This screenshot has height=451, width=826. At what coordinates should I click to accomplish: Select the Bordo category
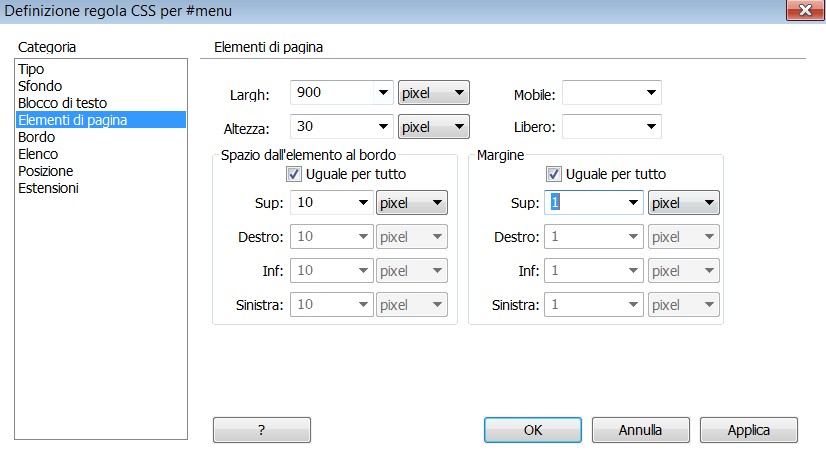36,137
